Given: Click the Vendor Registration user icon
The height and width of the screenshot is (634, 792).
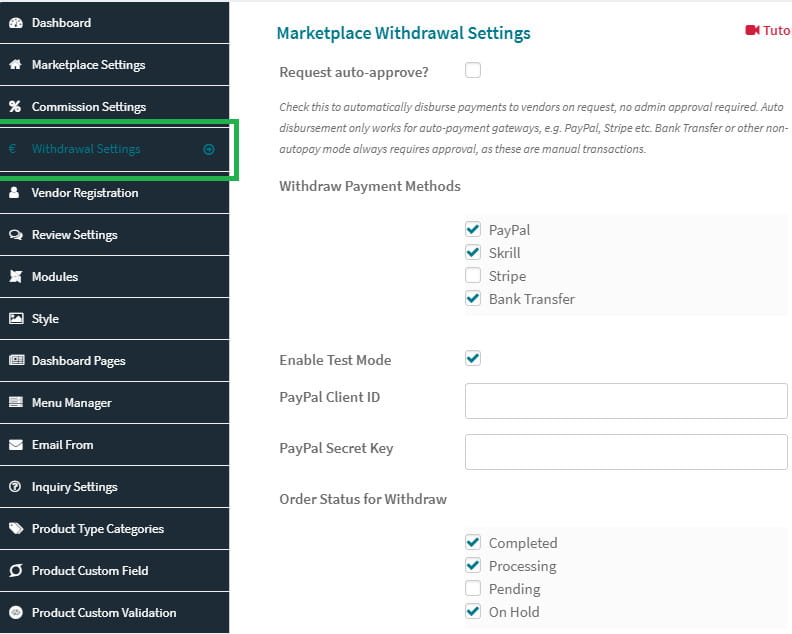Looking at the screenshot, I should coord(15,192).
